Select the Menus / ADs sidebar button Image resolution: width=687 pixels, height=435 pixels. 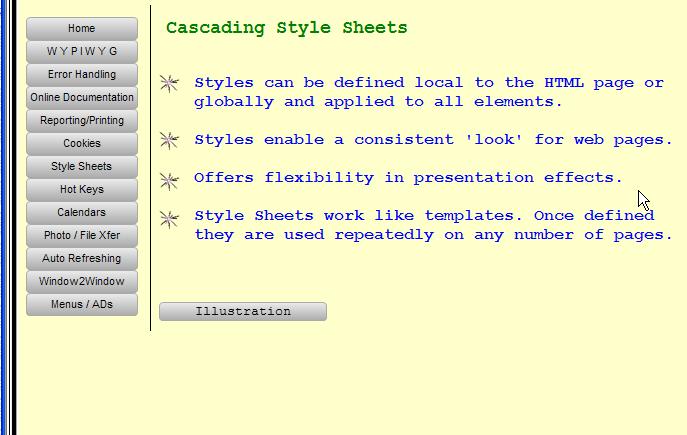[82, 305]
